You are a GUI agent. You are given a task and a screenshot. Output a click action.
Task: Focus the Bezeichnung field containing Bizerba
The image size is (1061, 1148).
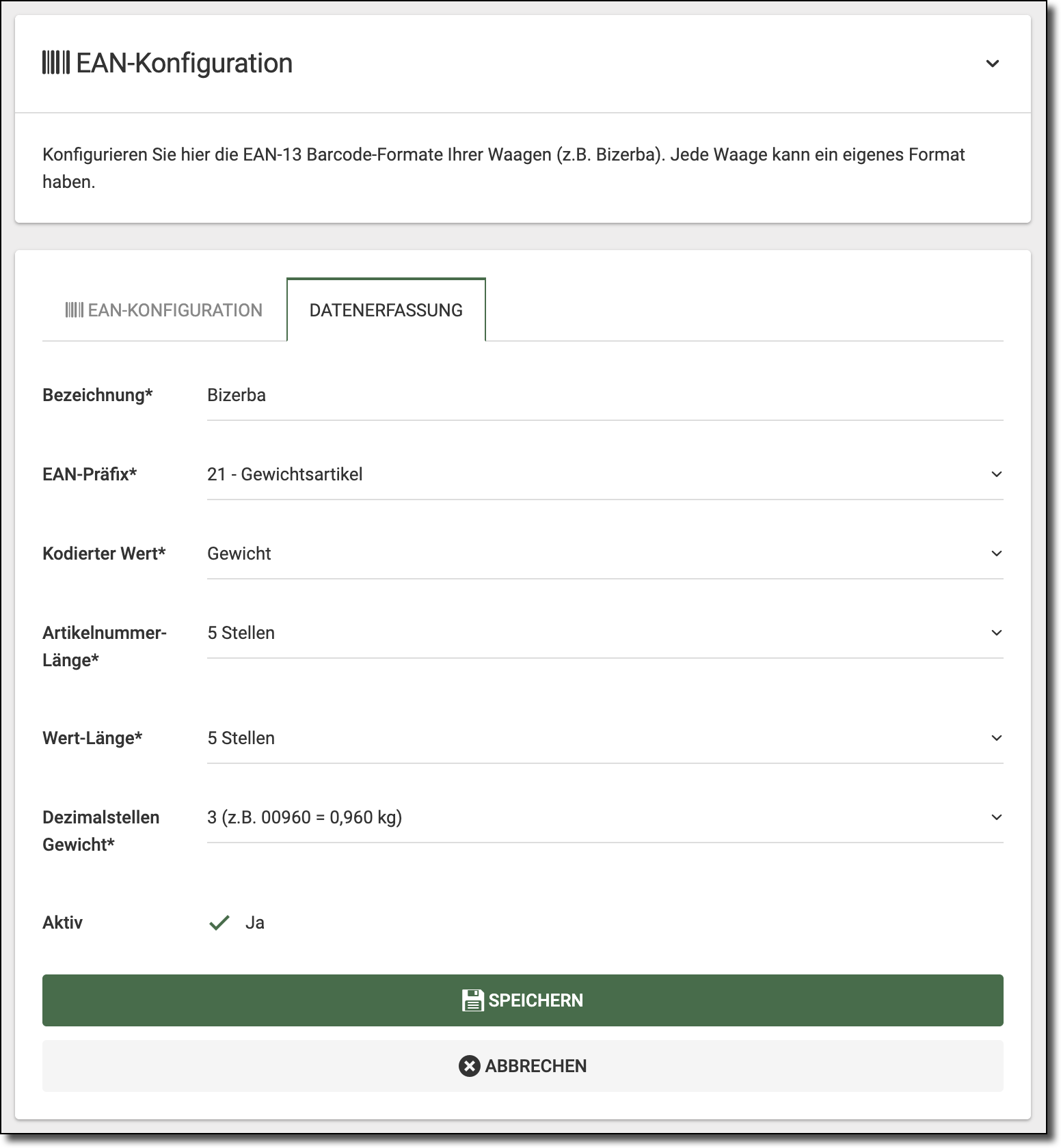(x=604, y=396)
